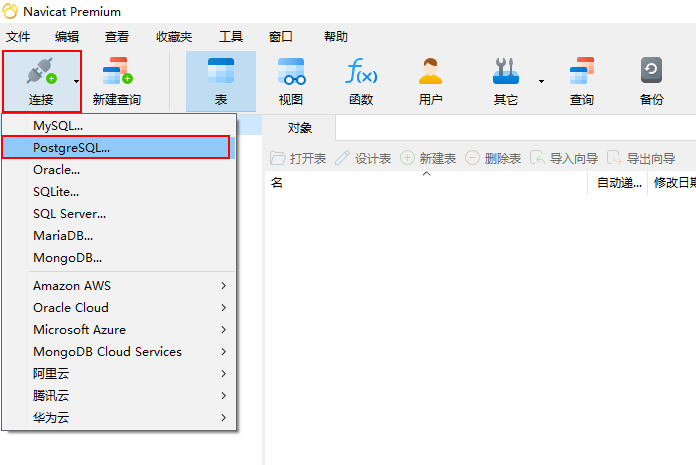Click the 新建表 new table button
This screenshot has width=696, height=465.
click(428, 158)
